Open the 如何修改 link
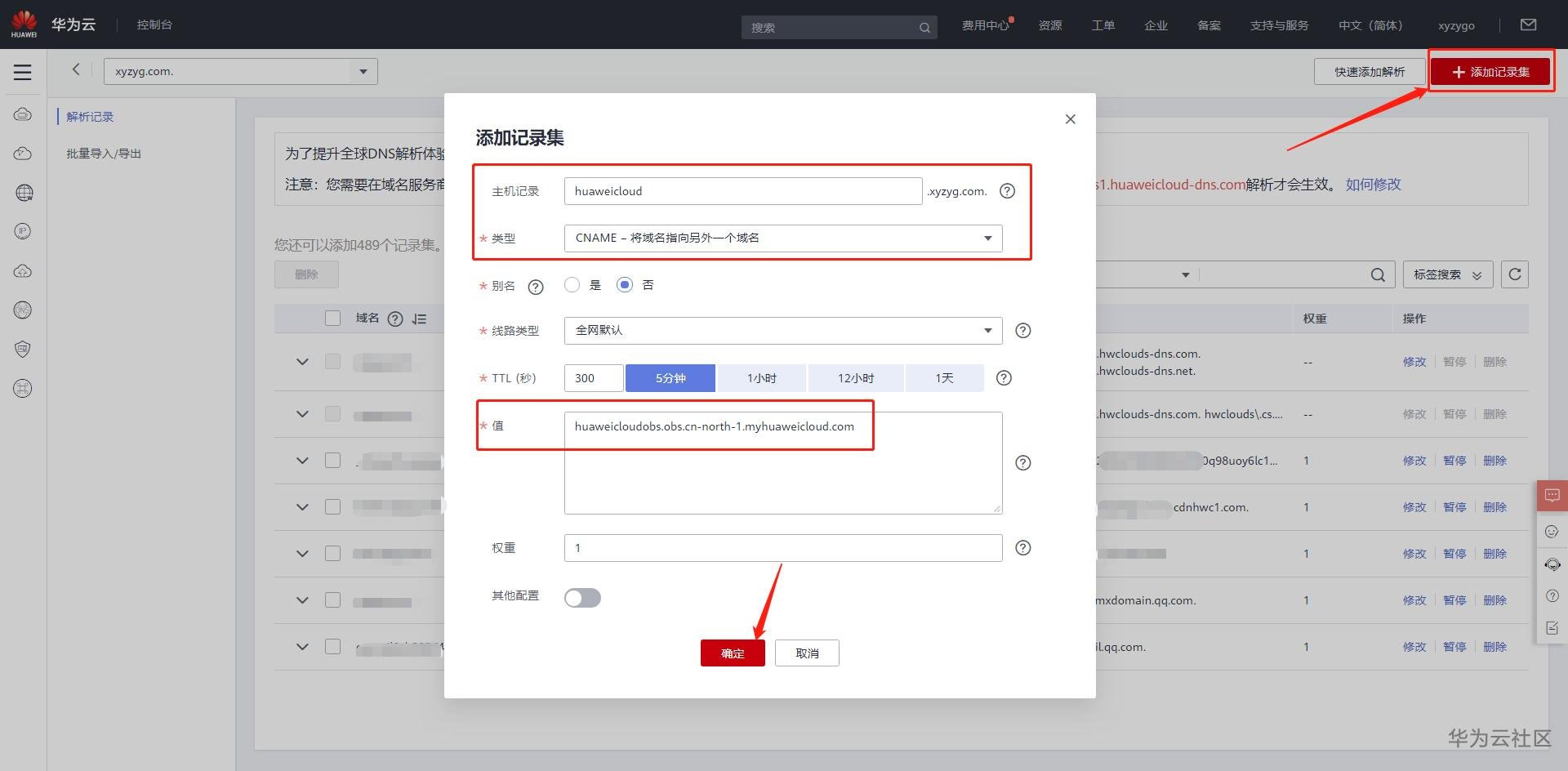The width and height of the screenshot is (1568, 771). tap(1374, 185)
